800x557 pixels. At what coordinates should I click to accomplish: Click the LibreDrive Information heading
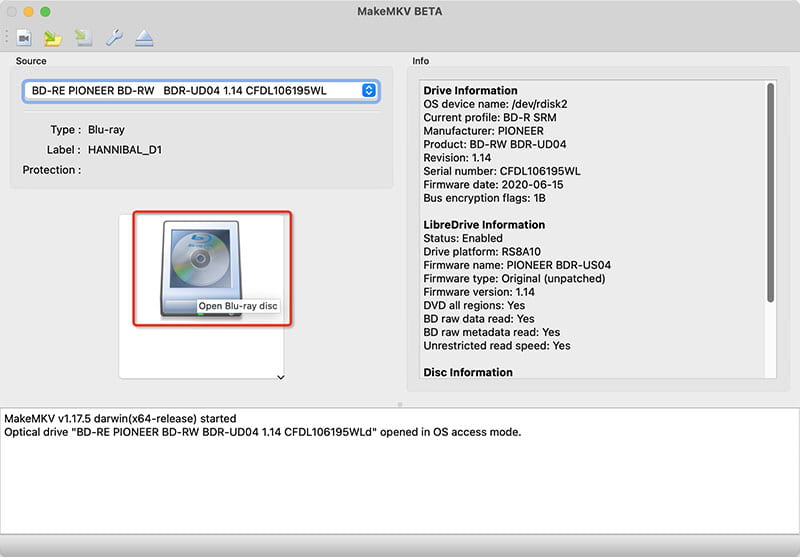pos(484,225)
